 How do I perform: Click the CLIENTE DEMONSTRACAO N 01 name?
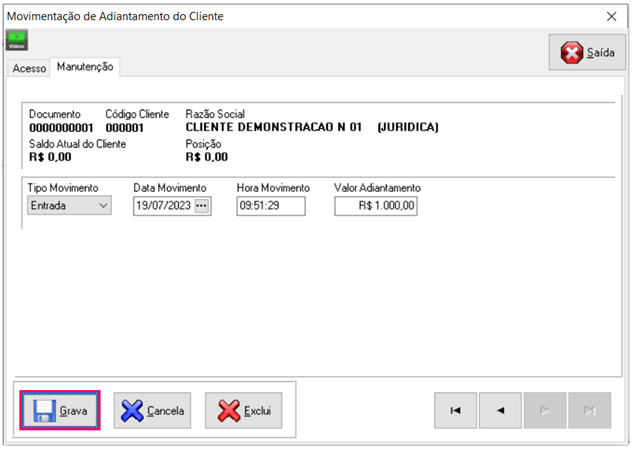coord(274,128)
